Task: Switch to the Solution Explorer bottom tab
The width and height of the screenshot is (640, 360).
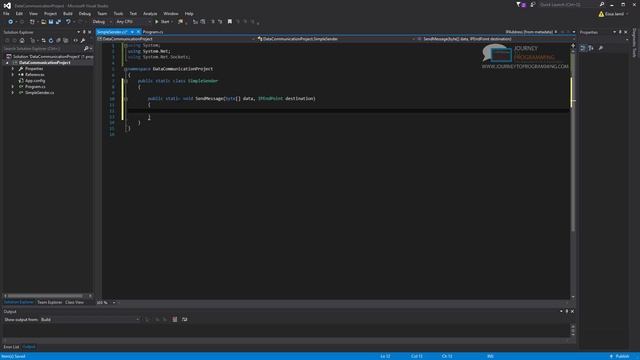Action: [x=18, y=302]
